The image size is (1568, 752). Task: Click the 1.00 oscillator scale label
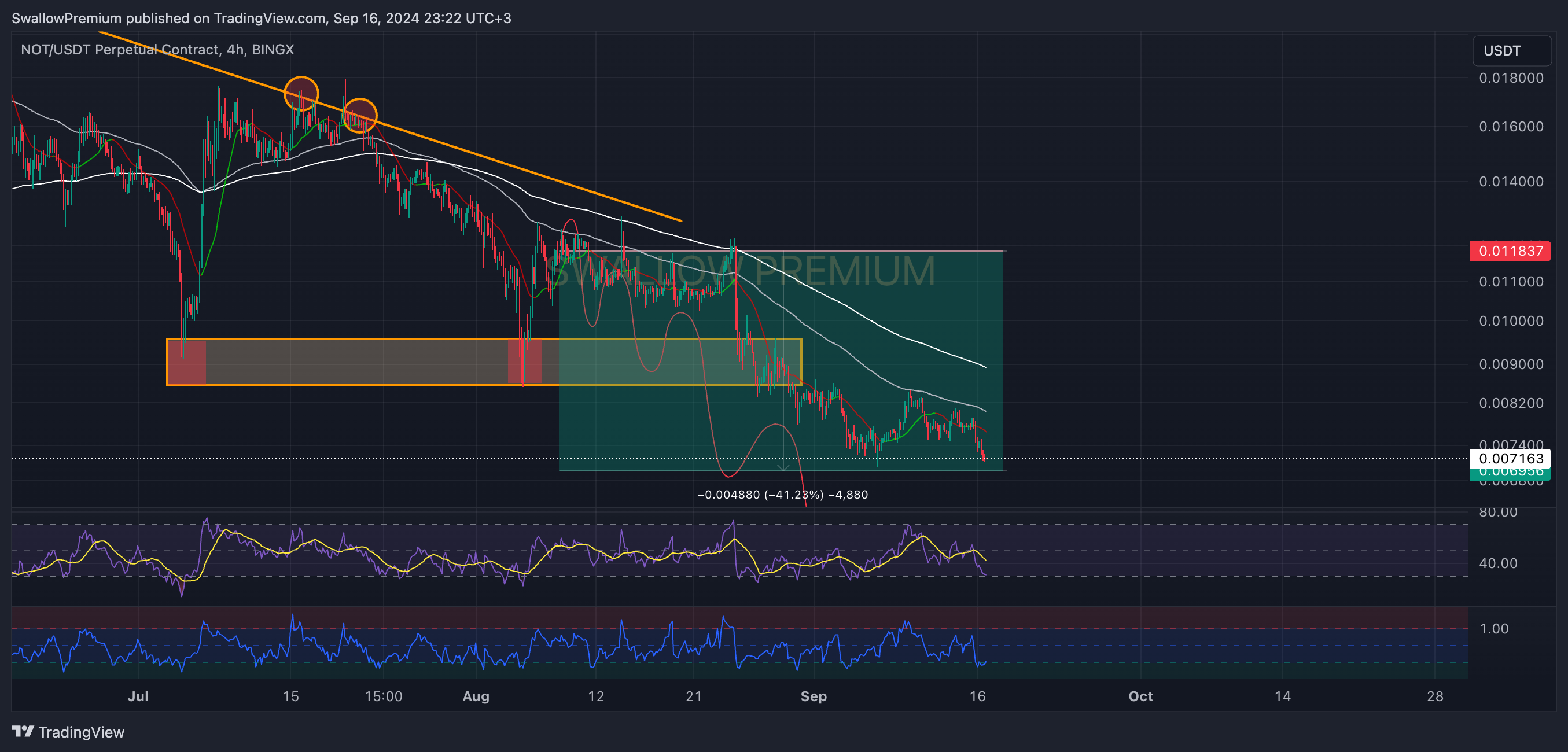[x=1494, y=628]
